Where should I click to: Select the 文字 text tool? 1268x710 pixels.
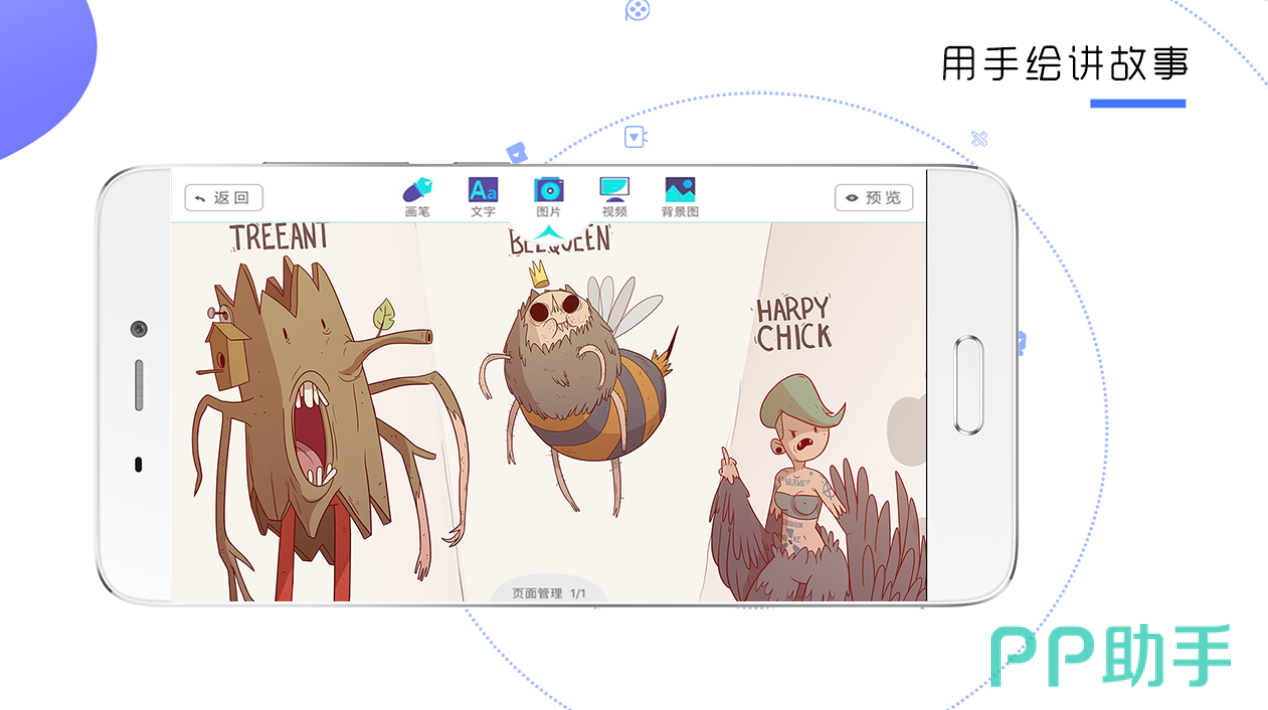point(483,196)
